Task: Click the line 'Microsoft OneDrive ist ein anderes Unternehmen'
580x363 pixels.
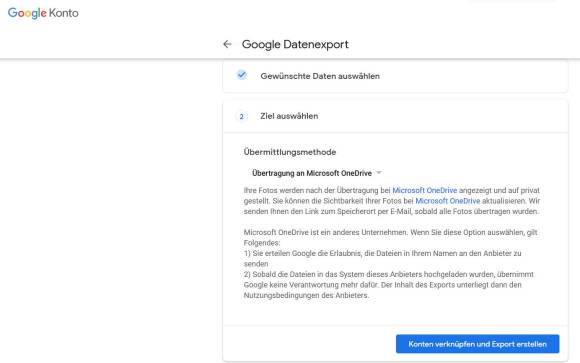Action: pos(390,232)
